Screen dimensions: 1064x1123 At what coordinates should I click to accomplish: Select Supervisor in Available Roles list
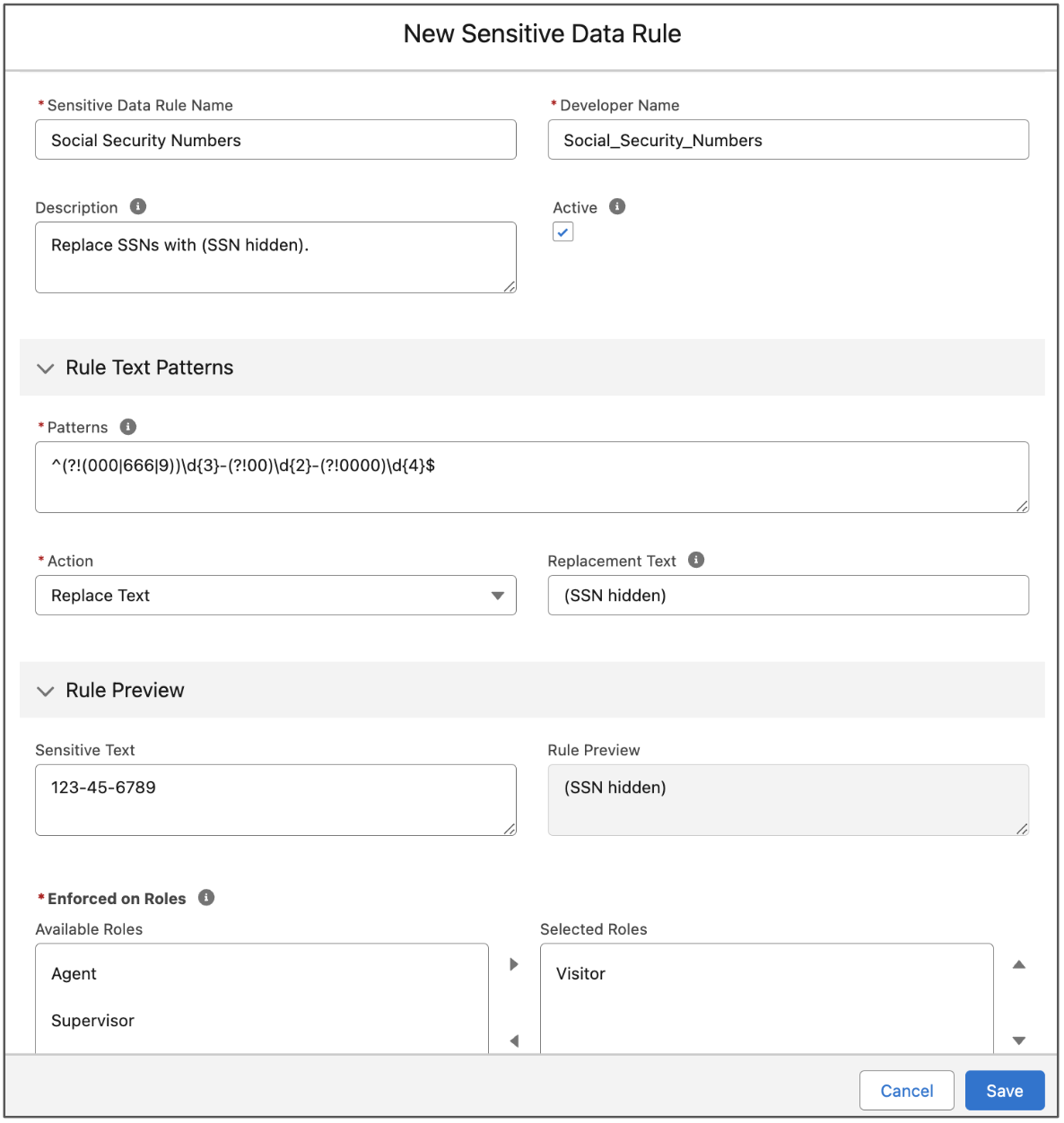(93, 1021)
